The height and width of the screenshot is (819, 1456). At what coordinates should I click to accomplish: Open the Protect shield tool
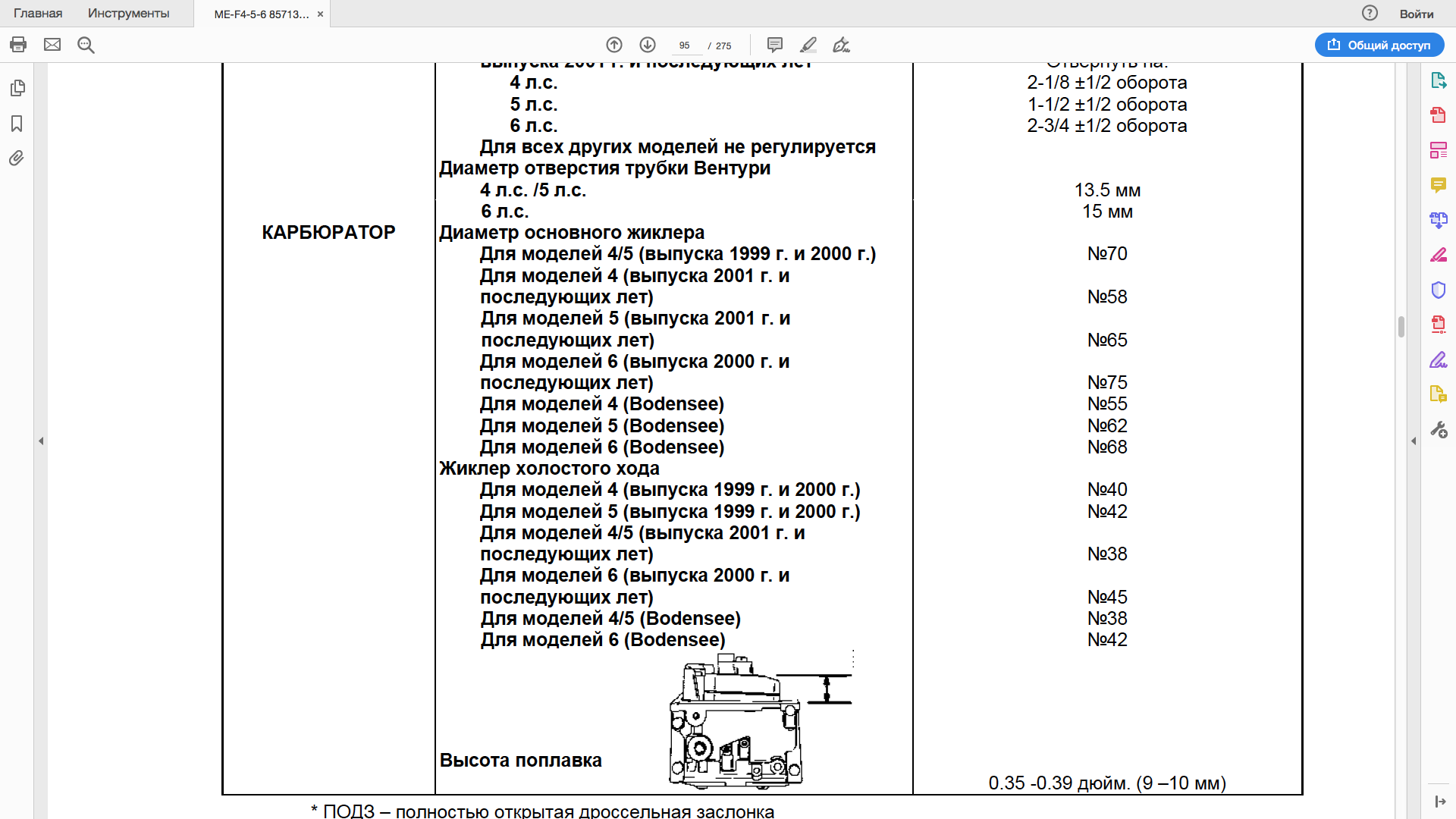pos(1438,290)
